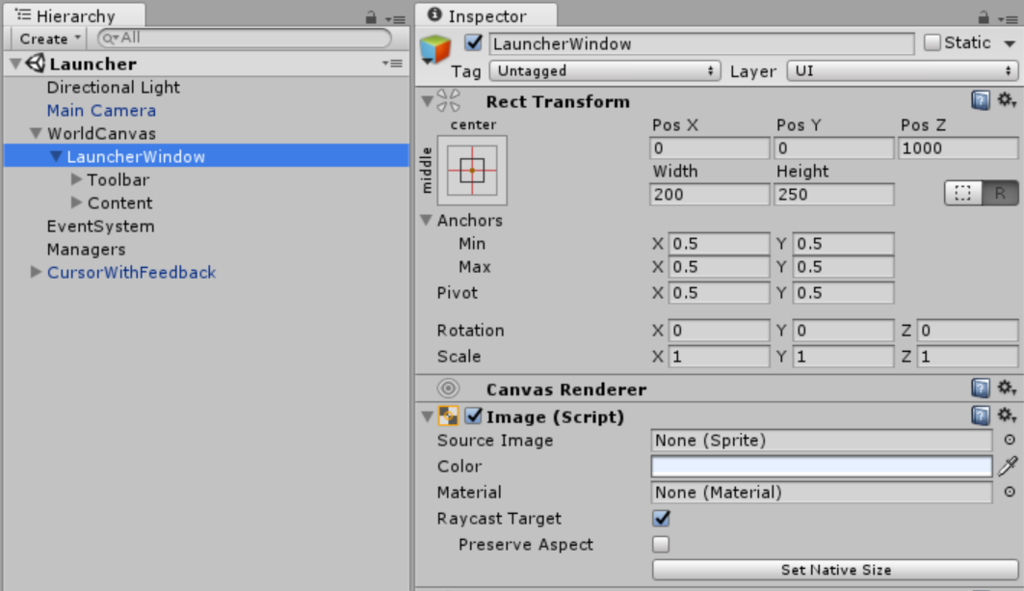Select EventSystem in hierarchy
Image resolution: width=1024 pixels, height=591 pixels.
click(101, 226)
